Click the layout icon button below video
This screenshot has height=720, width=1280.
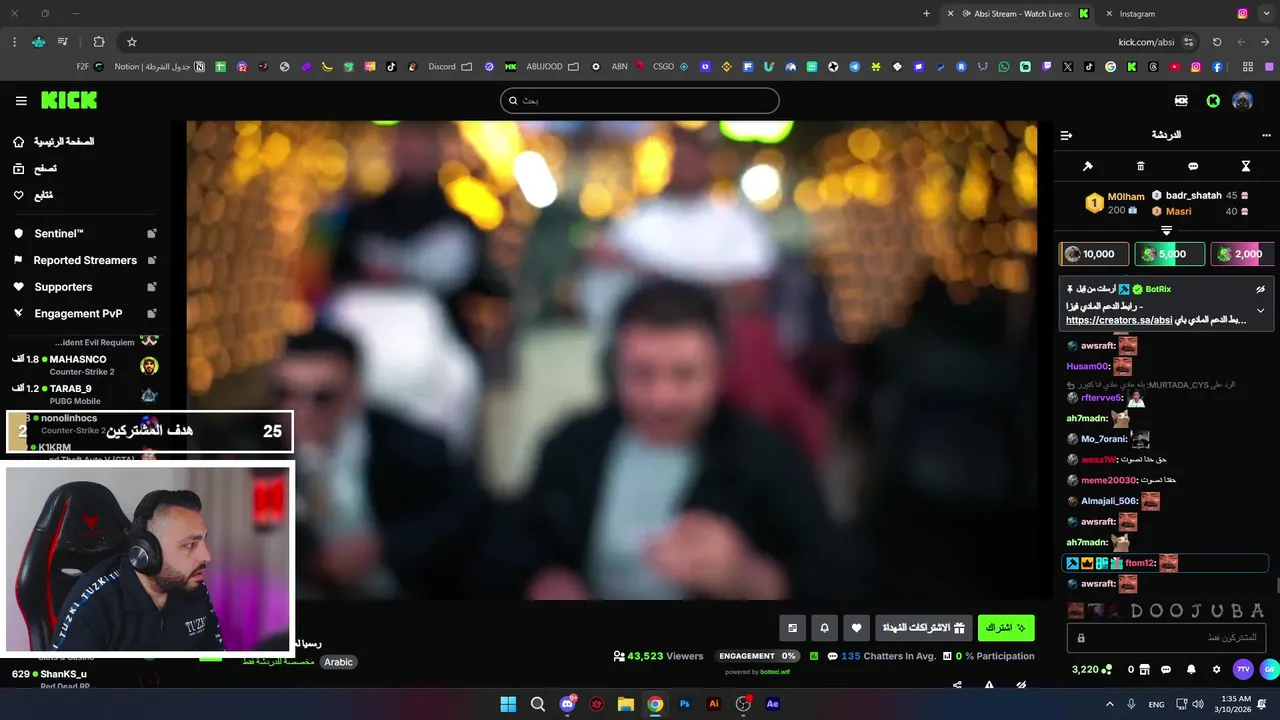coord(793,628)
